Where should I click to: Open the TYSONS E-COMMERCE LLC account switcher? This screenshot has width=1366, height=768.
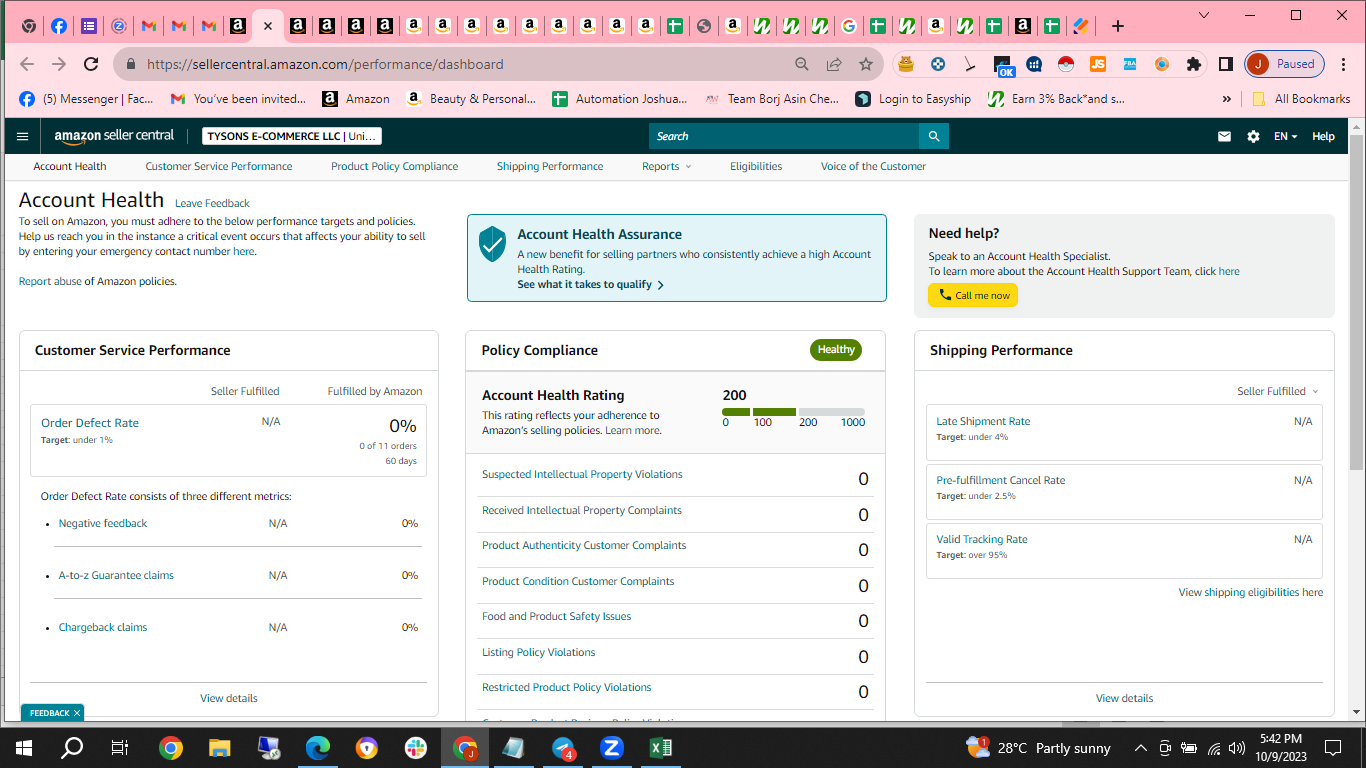tap(292, 136)
